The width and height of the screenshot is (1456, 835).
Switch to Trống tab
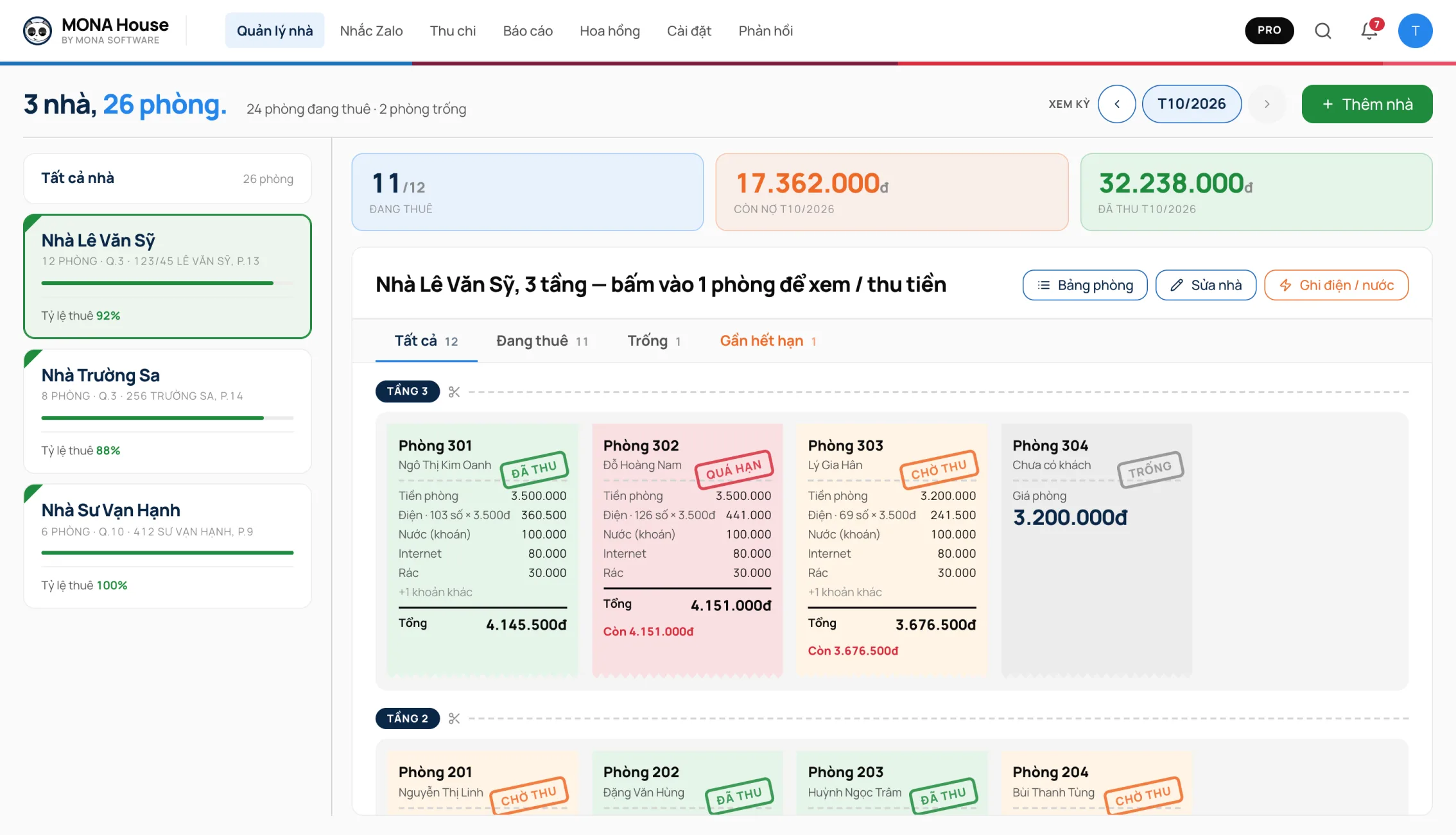(654, 341)
